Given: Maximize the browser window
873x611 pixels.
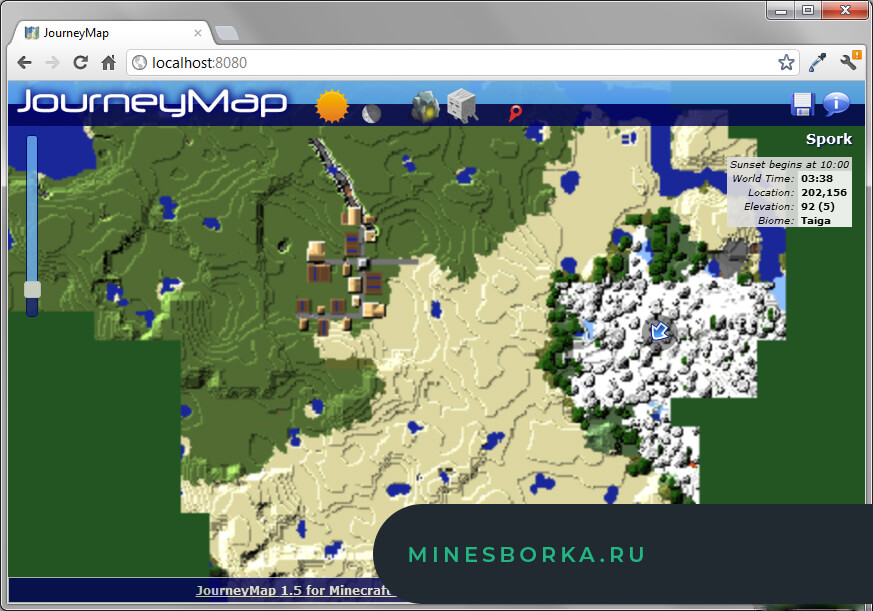Looking at the screenshot, I should tap(808, 10).
